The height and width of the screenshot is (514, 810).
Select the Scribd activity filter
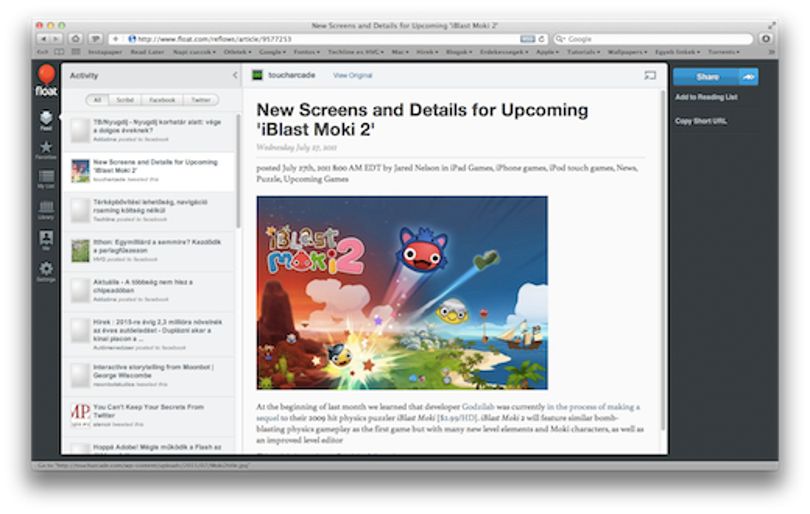pyautogui.click(x=125, y=100)
